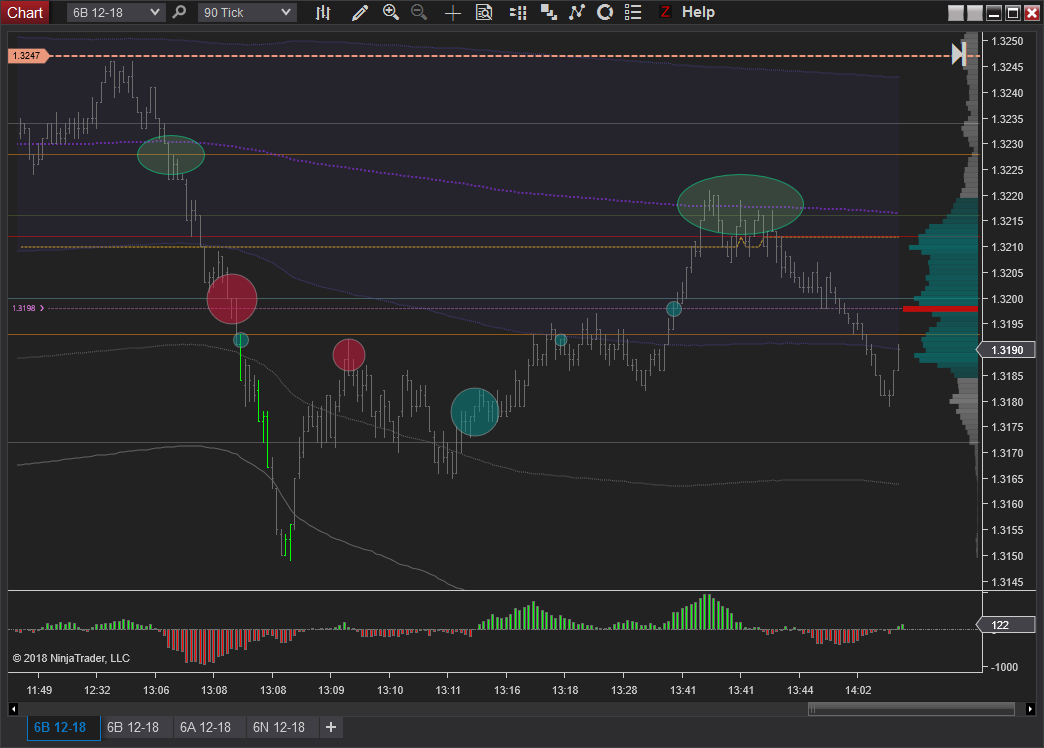Open the data series icon
This screenshot has height=748, width=1044.
[x=549, y=12]
